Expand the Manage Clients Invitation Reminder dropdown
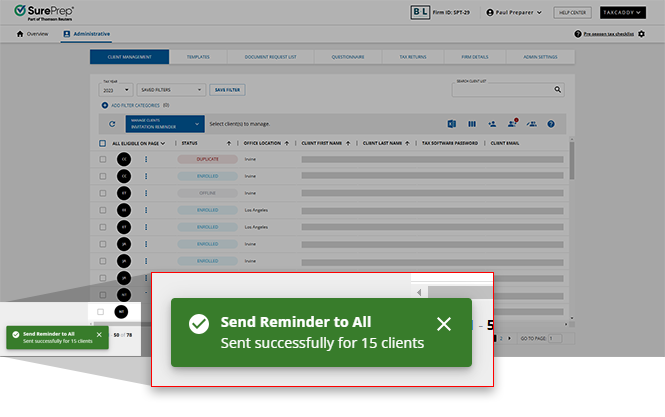665x417 pixels. pyautogui.click(x=165, y=124)
